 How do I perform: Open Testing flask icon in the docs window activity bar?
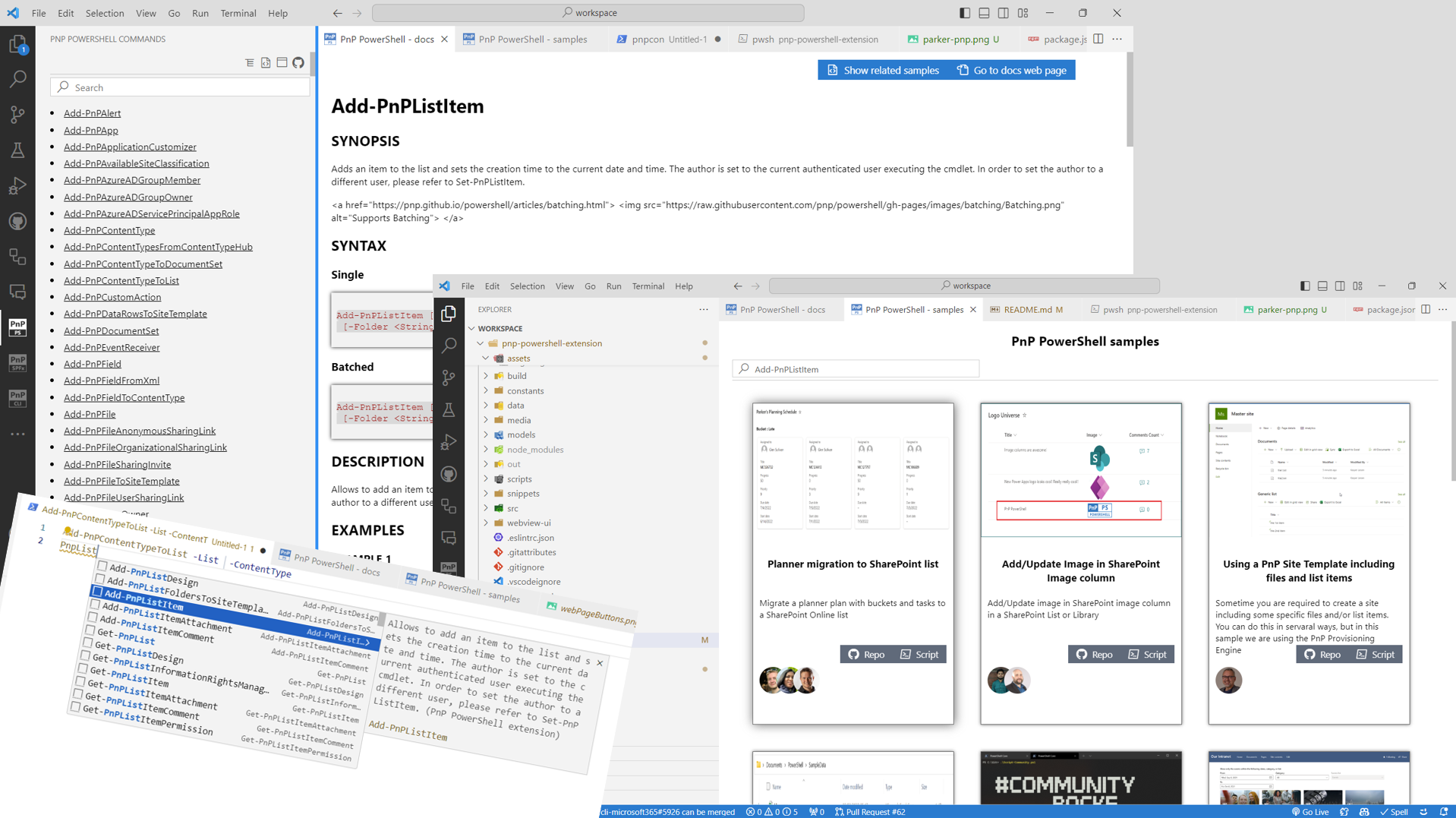(x=17, y=150)
